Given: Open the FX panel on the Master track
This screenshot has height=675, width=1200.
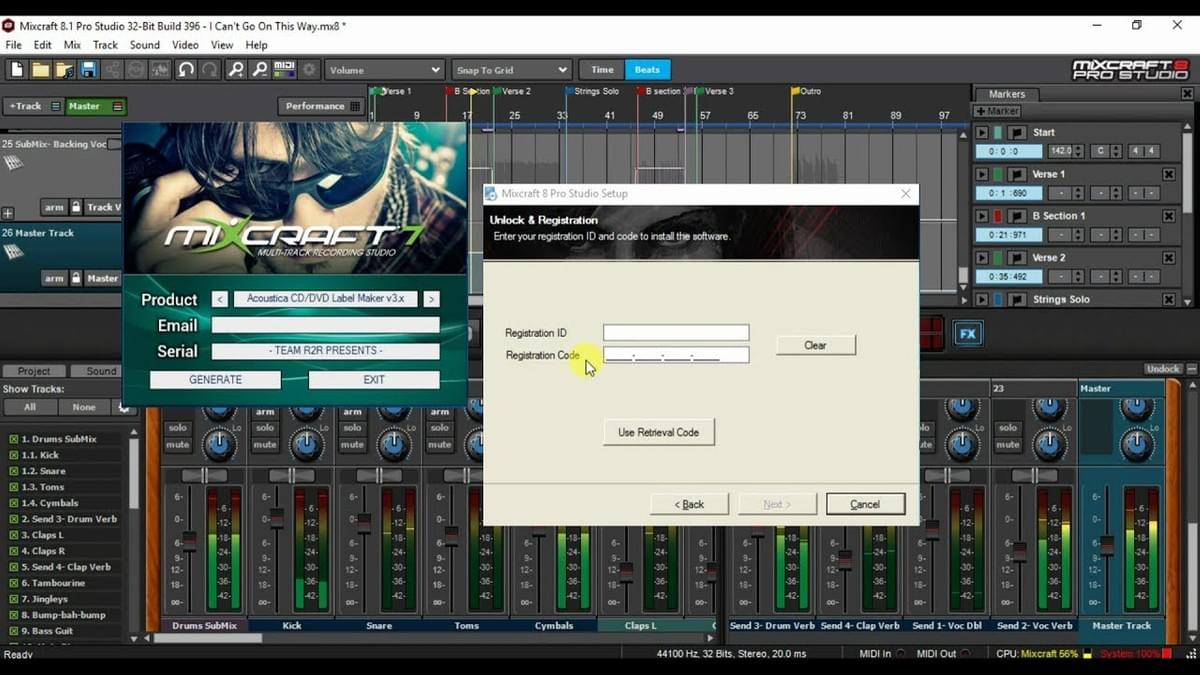Looking at the screenshot, I should click(x=965, y=333).
